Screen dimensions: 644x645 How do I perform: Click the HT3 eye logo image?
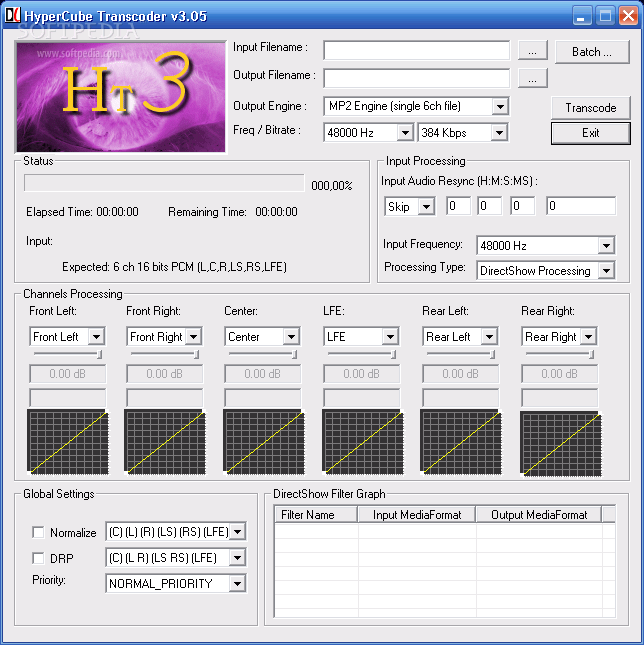point(120,97)
